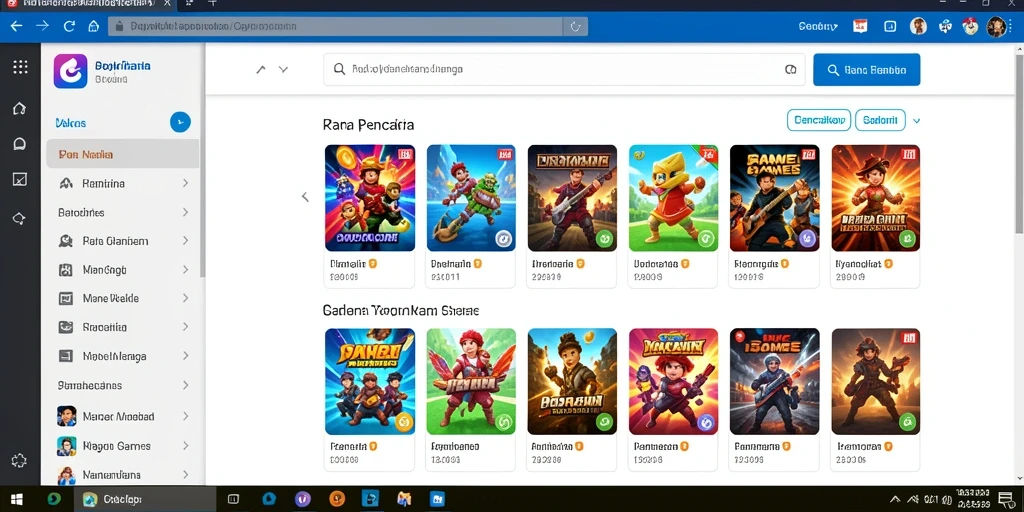Image resolution: width=1024 pixels, height=512 pixels.
Task: Open the purple app logo in the sidebar
Action: [x=71, y=71]
